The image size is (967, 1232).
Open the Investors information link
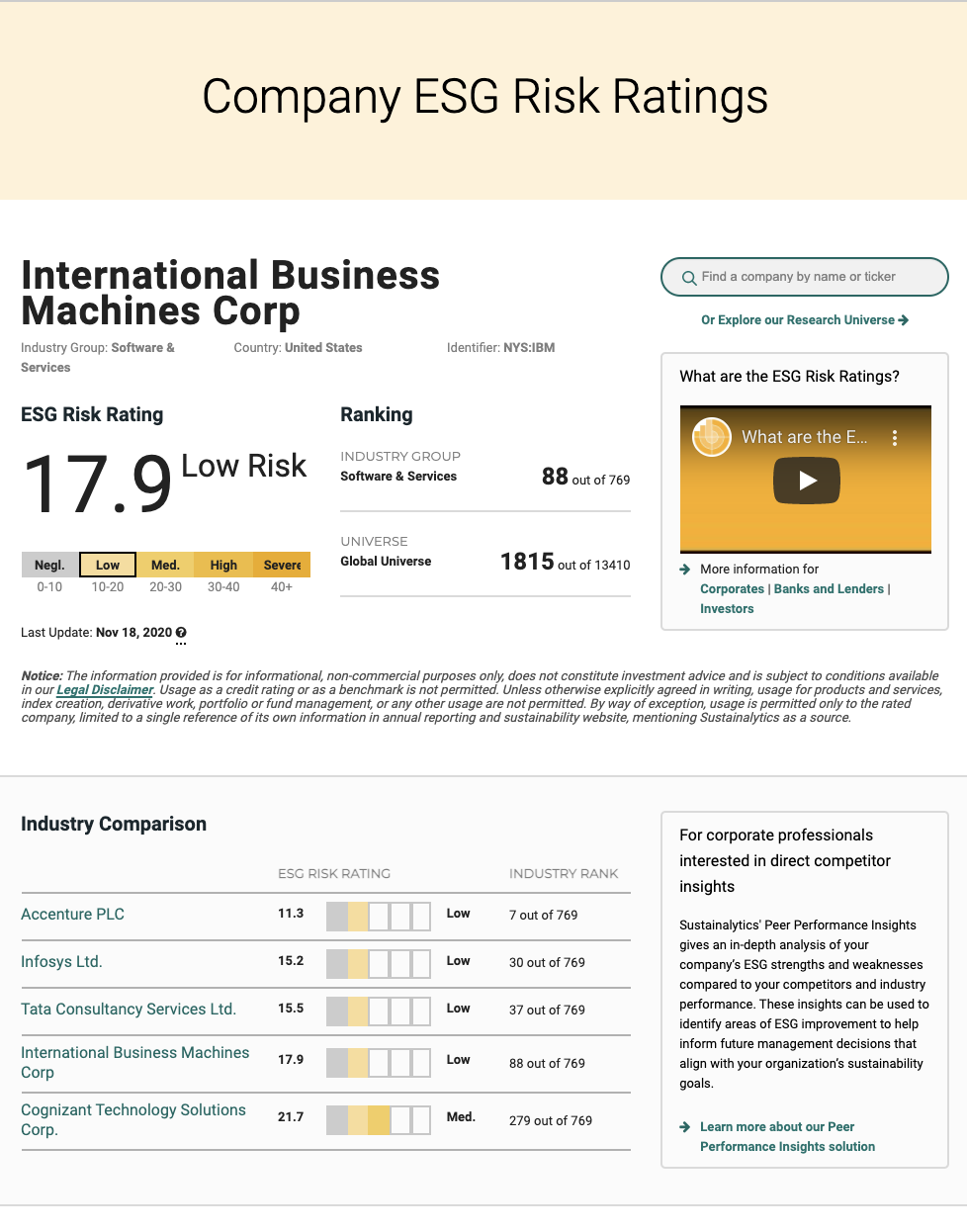pos(727,609)
